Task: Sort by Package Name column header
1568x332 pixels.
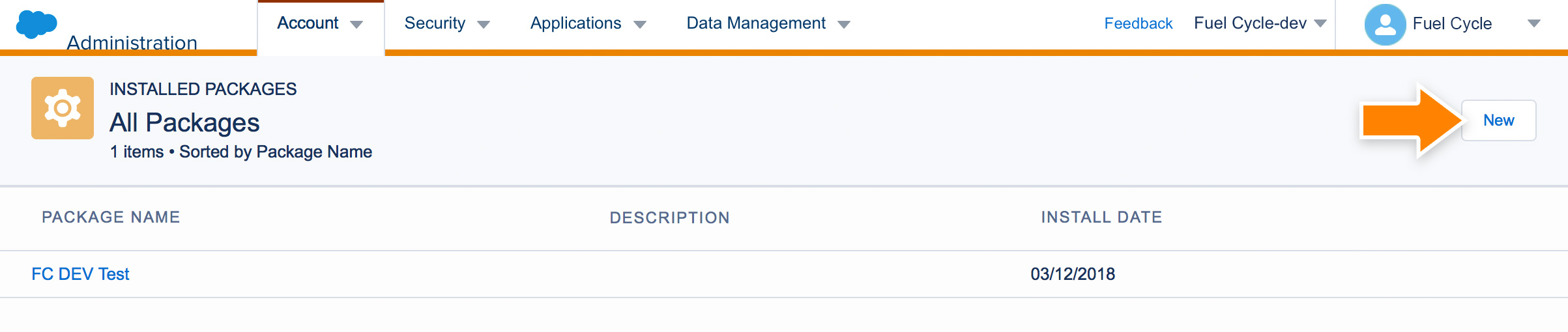Action: click(x=111, y=217)
